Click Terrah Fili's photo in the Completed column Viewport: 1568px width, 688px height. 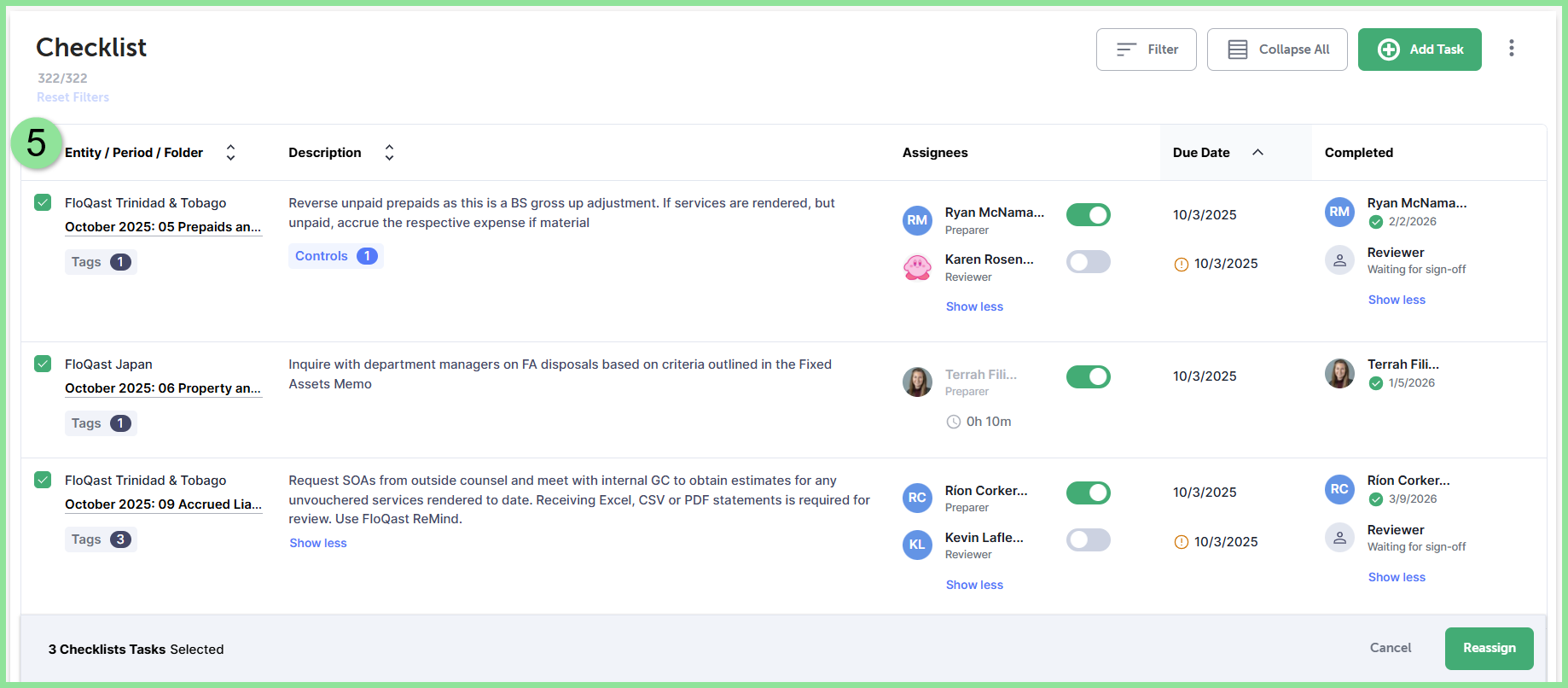point(1339,373)
